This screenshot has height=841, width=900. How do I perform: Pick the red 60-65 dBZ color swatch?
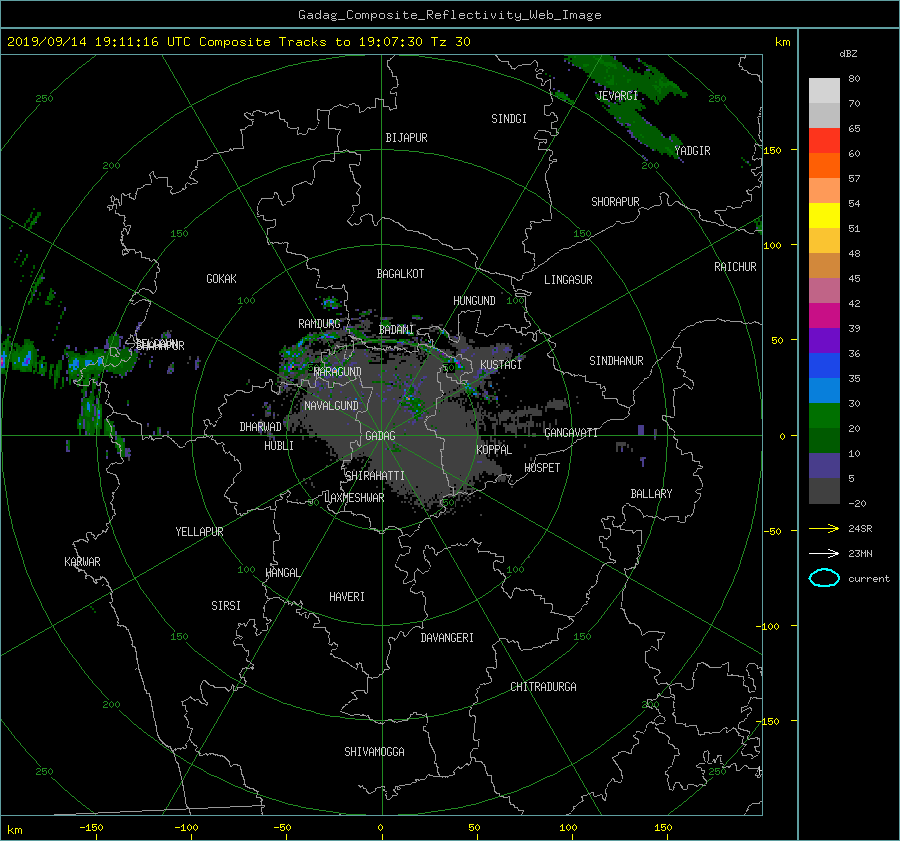click(824, 141)
